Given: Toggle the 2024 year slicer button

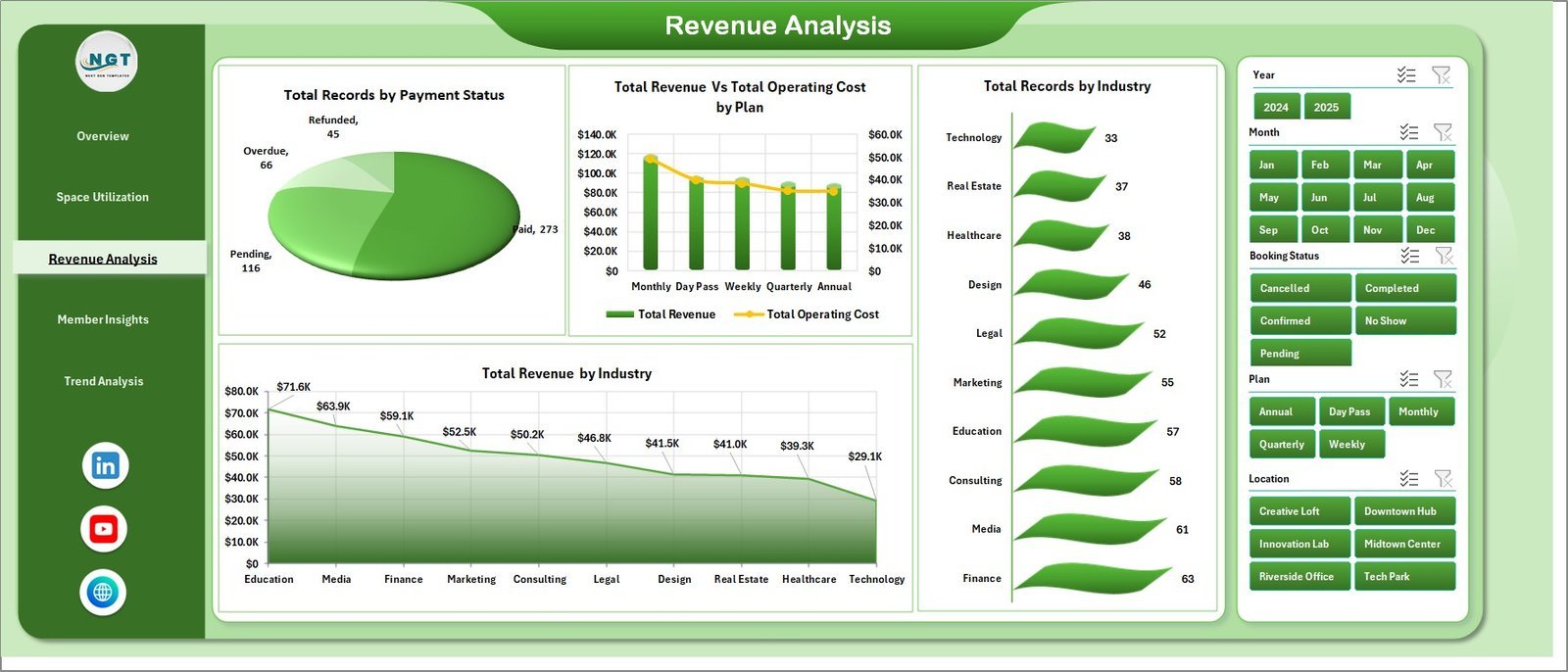Looking at the screenshot, I should tap(1276, 107).
